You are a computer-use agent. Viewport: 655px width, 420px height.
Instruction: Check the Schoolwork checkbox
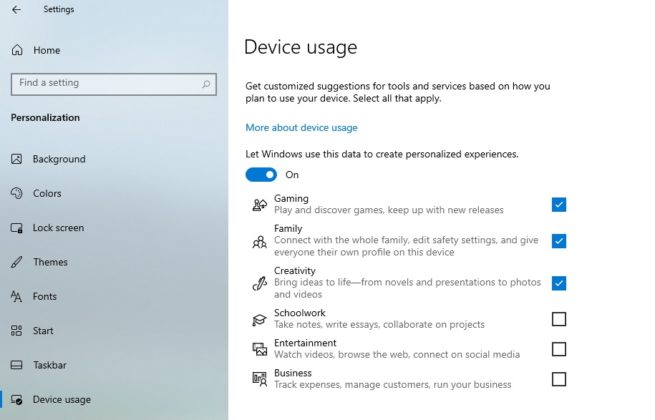[x=559, y=319]
